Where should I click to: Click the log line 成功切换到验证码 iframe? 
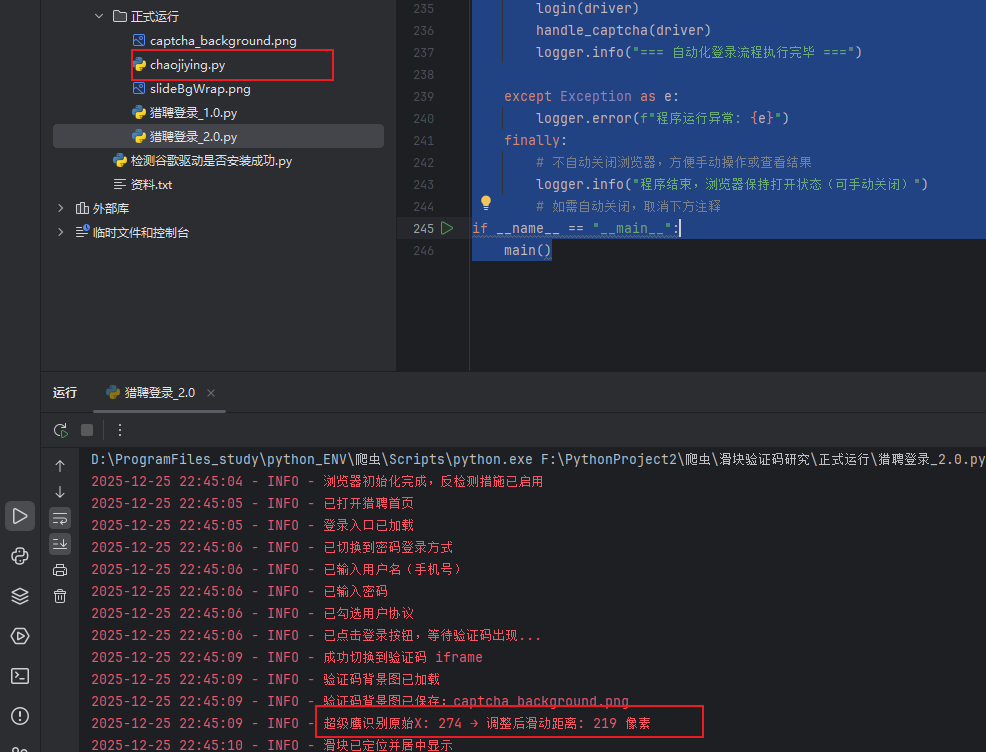(287, 658)
